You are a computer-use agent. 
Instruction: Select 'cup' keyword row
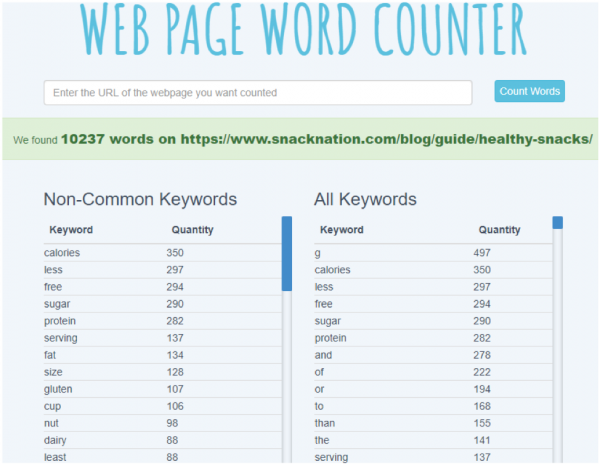click(163, 406)
